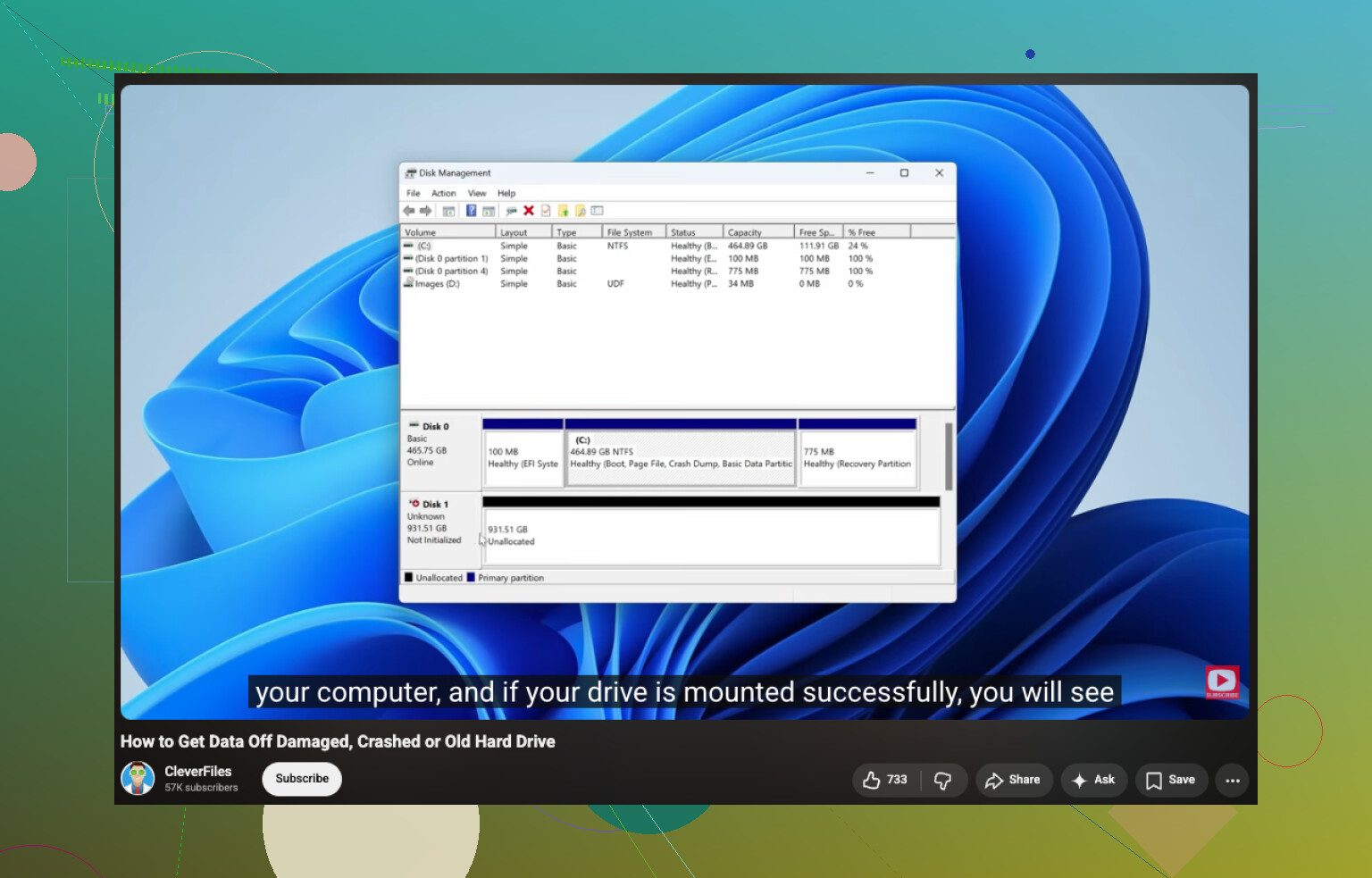Viewport: 1372px width, 878px height.
Task: Click the Back arrow in Disk Management toolbar
Action: coord(408,211)
